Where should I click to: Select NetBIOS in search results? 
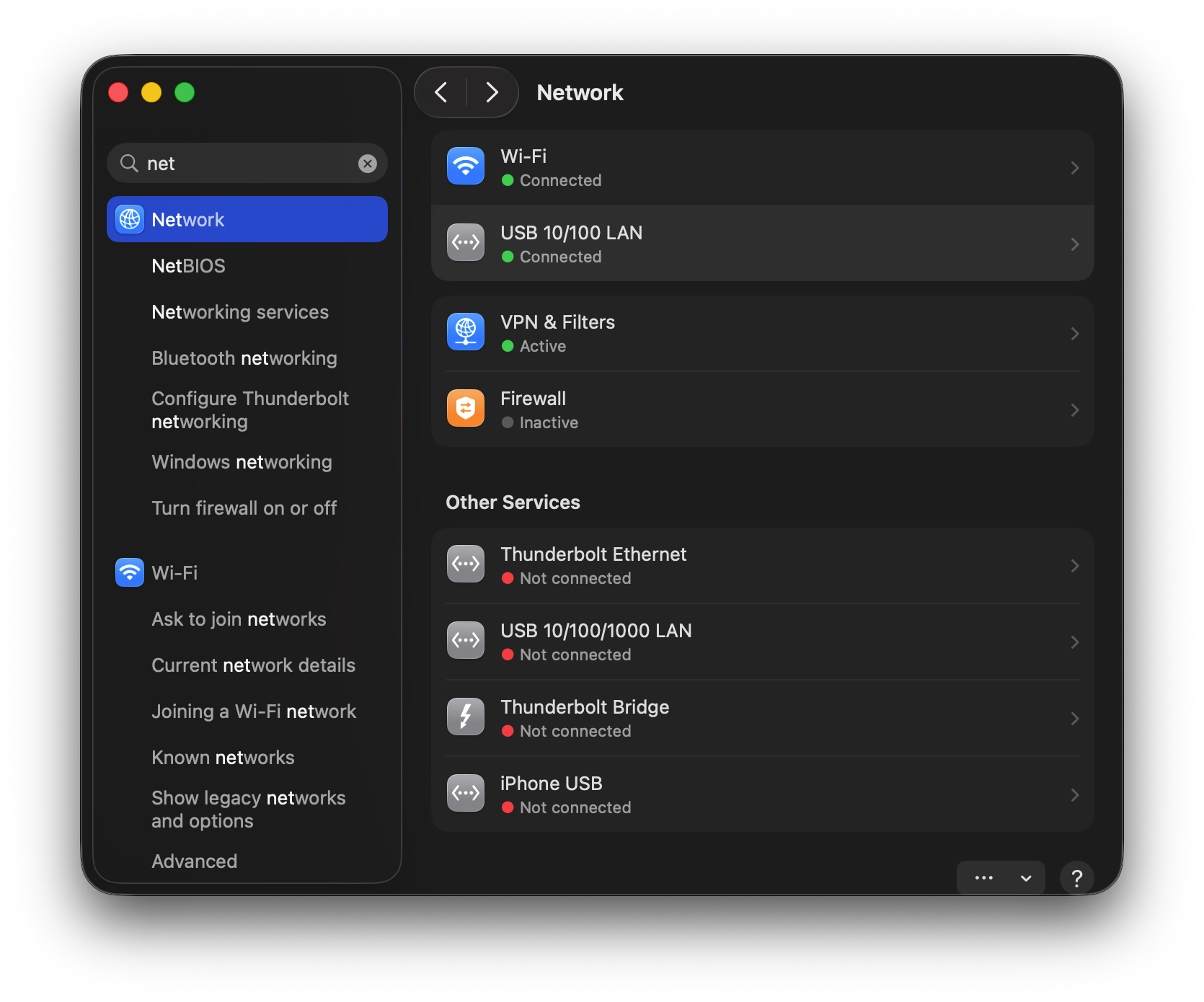(x=188, y=266)
